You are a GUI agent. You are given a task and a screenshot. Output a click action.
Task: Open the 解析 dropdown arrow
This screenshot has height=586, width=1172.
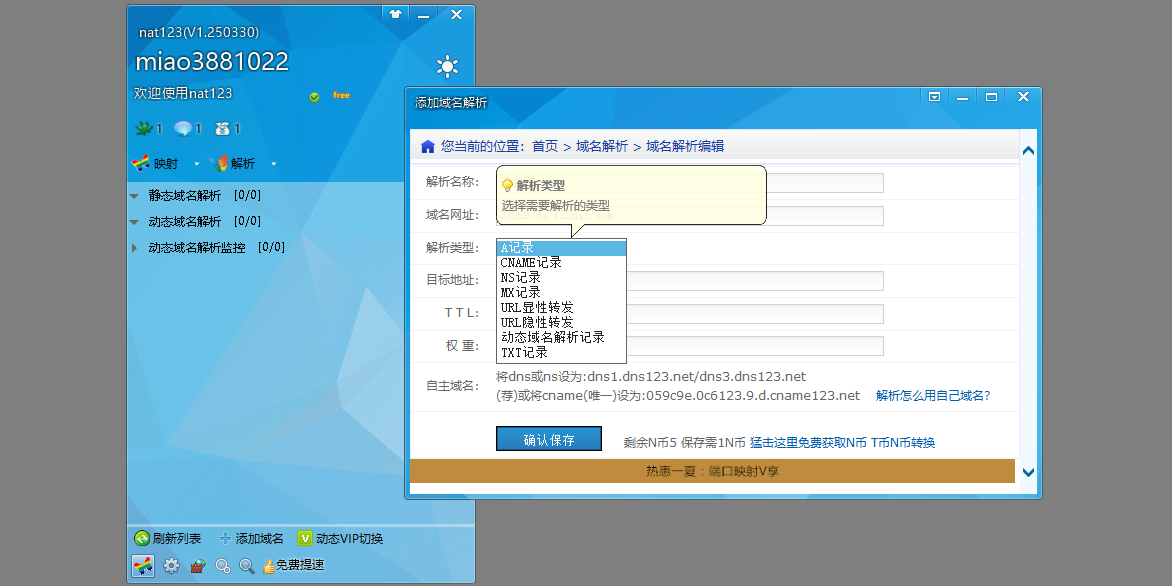coord(274,164)
